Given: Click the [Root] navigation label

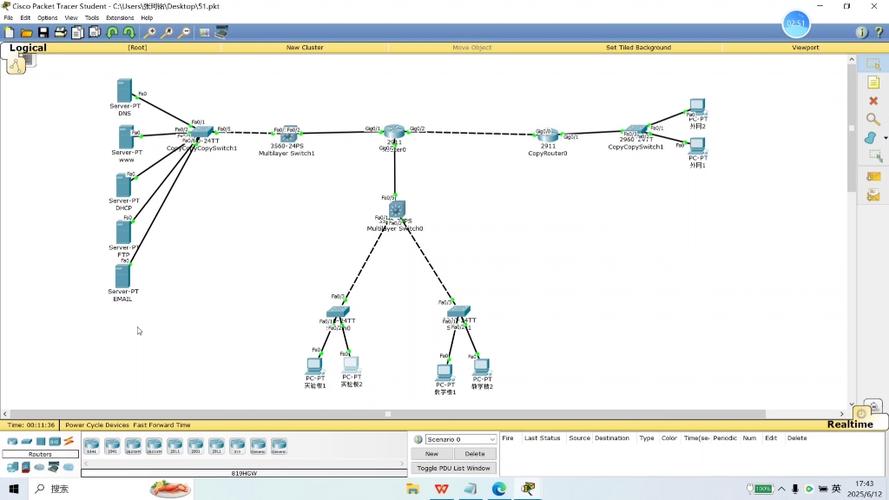Looking at the screenshot, I should pyautogui.click(x=137, y=47).
